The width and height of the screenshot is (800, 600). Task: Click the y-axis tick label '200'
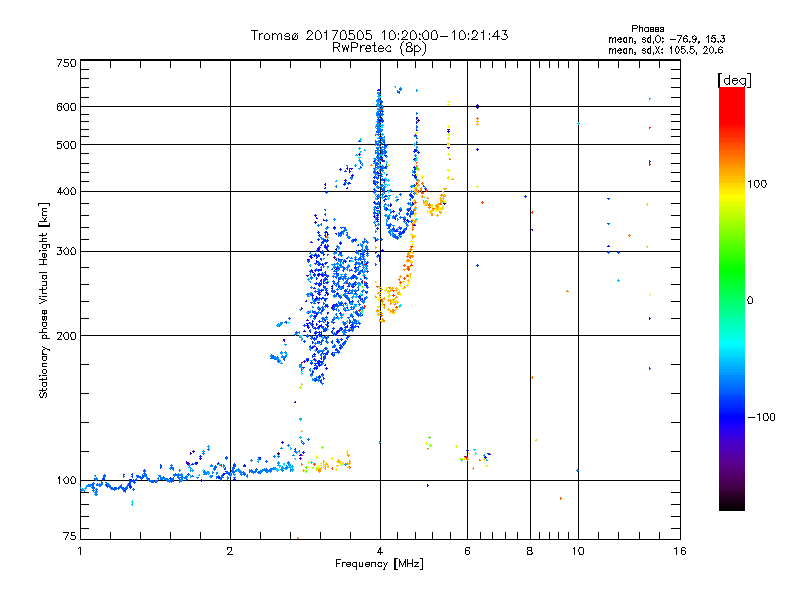(x=66, y=336)
